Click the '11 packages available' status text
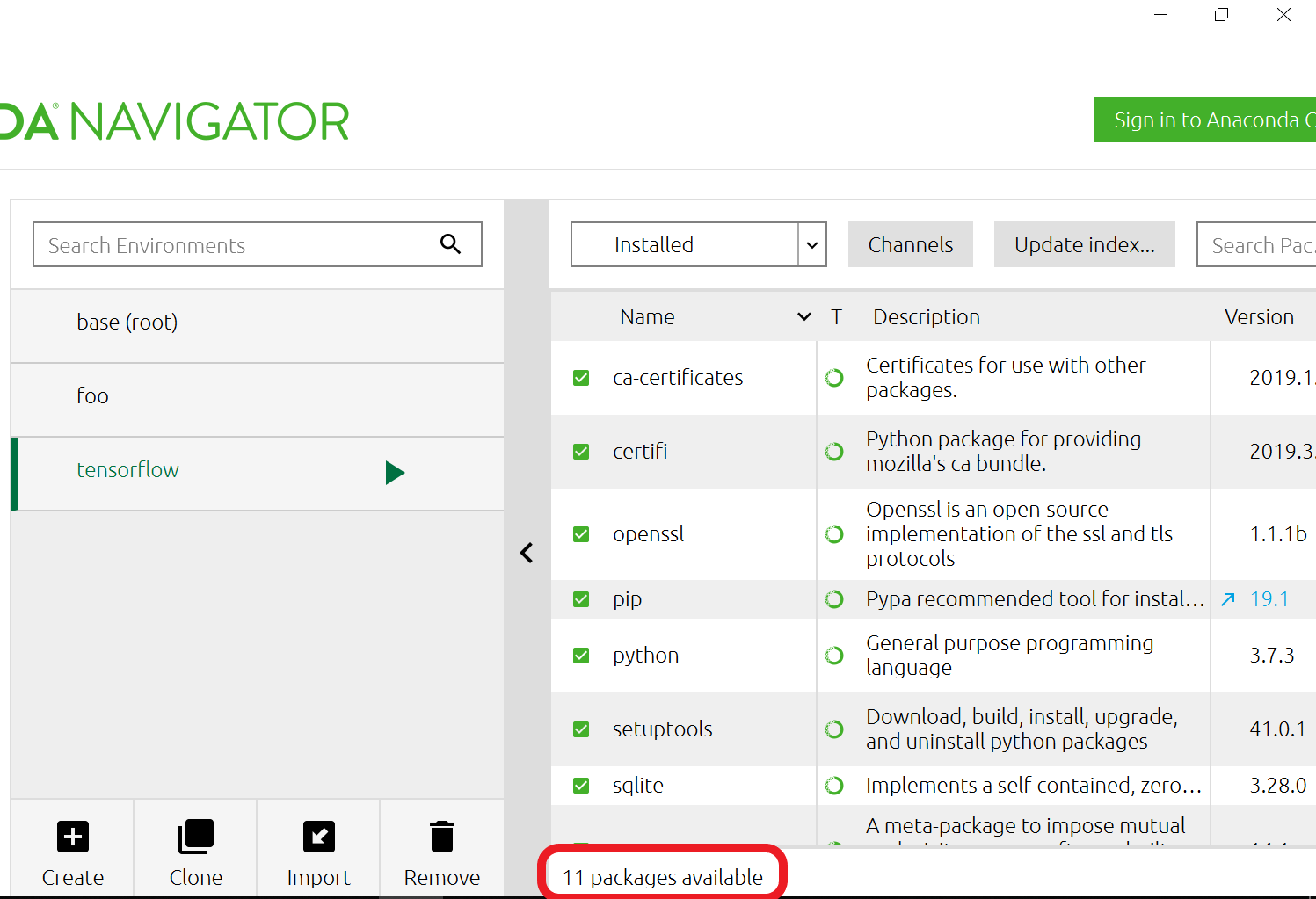This screenshot has height=899, width=1316. click(x=663, y=877)
